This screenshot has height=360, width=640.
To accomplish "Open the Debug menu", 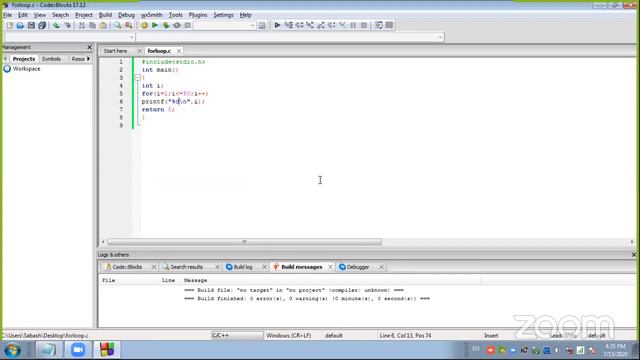I will pos(126,15).
